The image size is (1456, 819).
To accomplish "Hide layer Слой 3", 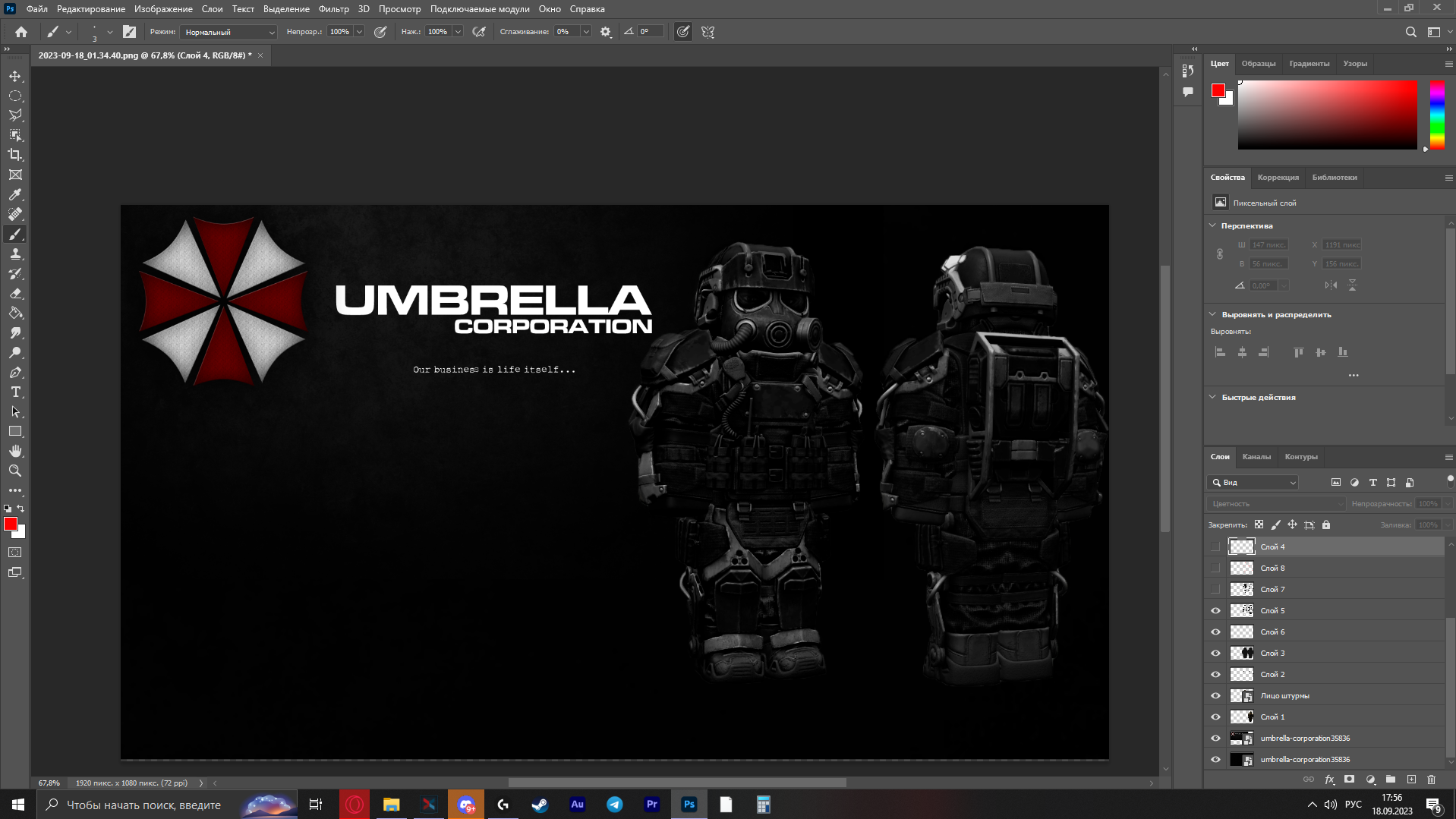I will (1215, 653).
